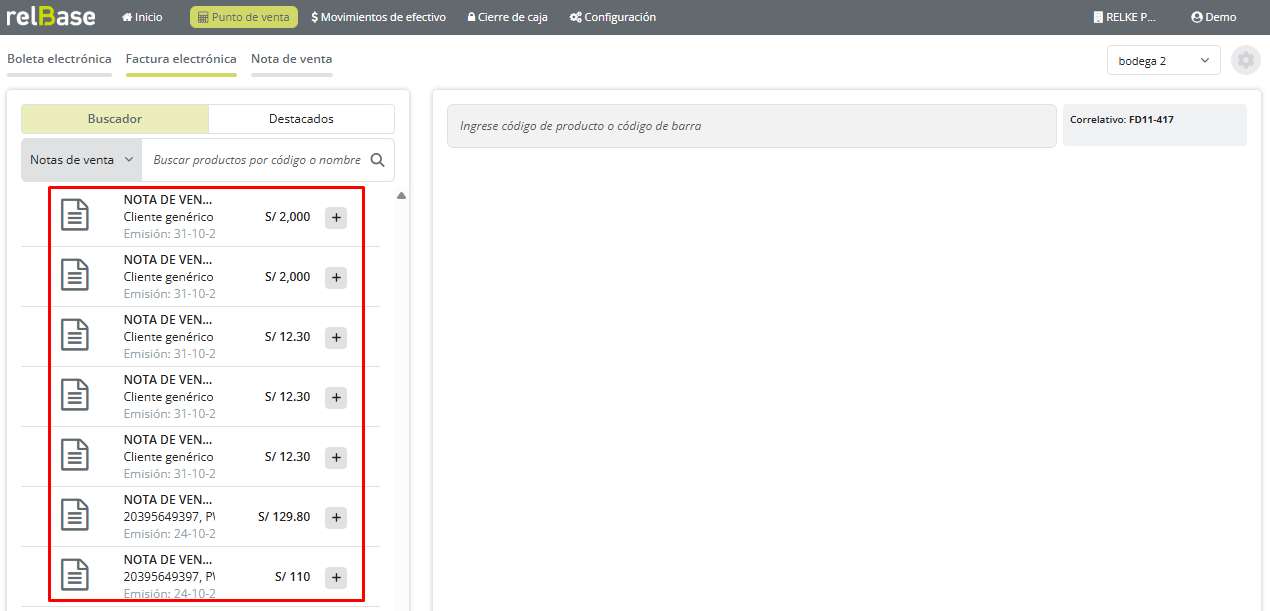Open the gear settings icon beside bodega

coord(1245,60)
